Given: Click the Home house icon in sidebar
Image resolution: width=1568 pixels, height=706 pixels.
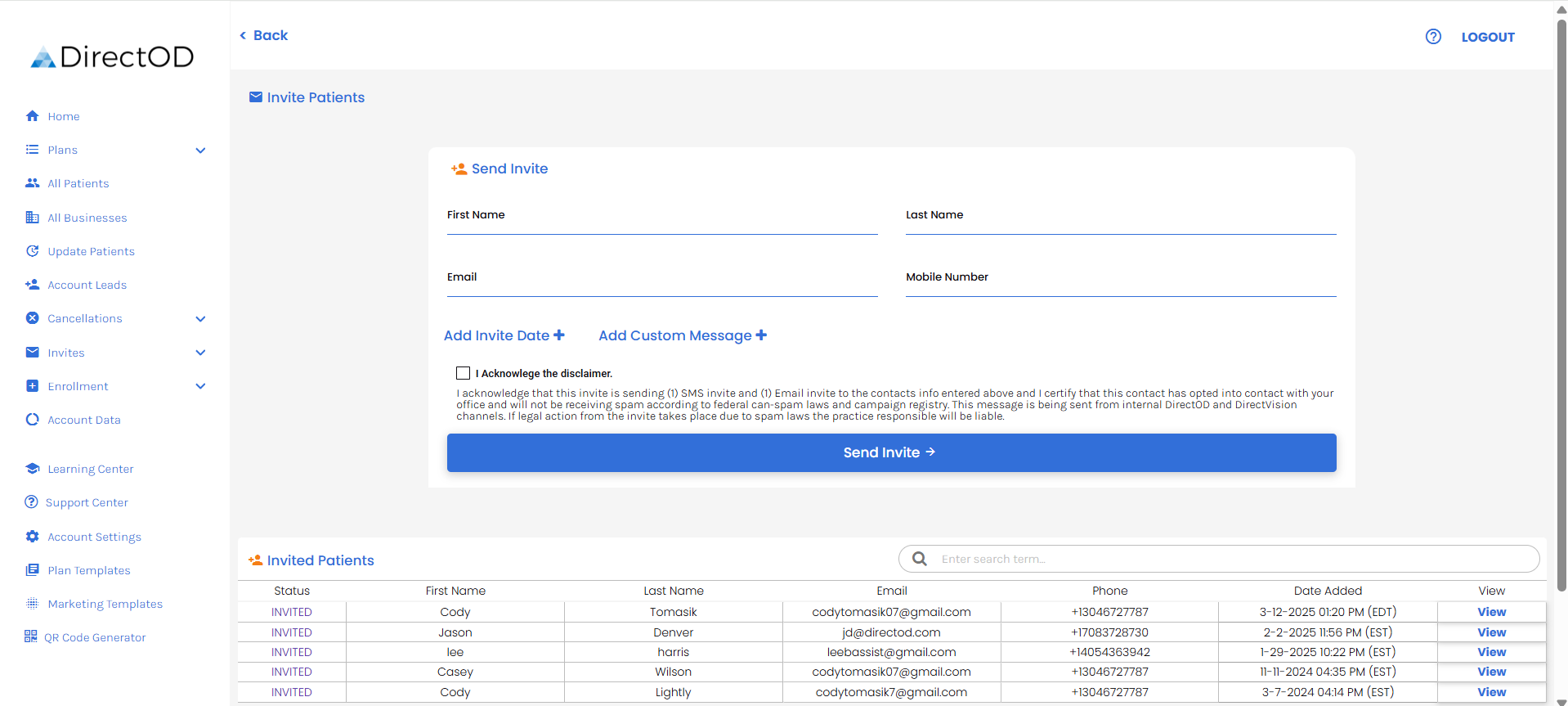Looking at the screenshot, I should point(33,116).
